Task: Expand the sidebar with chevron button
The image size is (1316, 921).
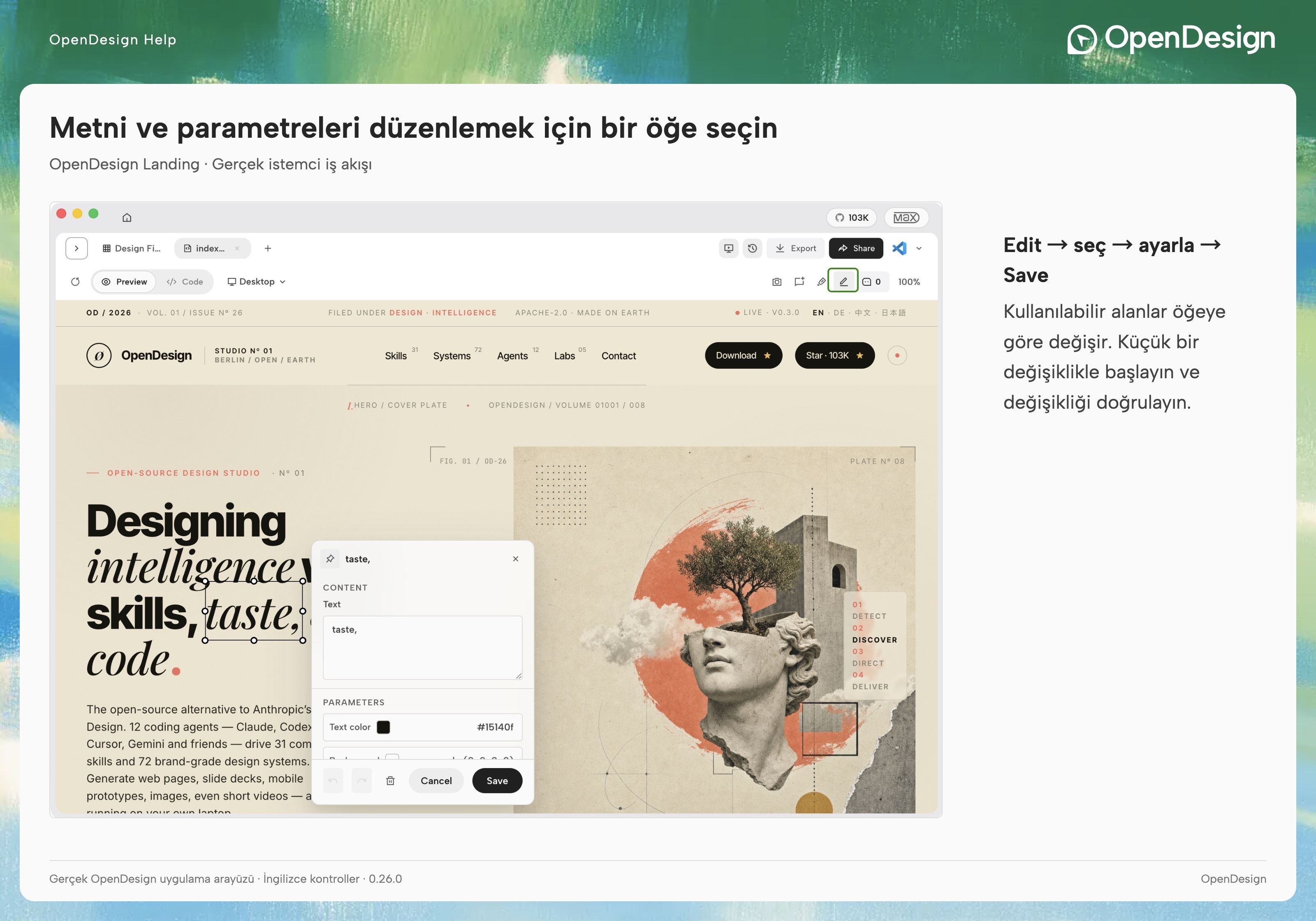Action: 77,248
